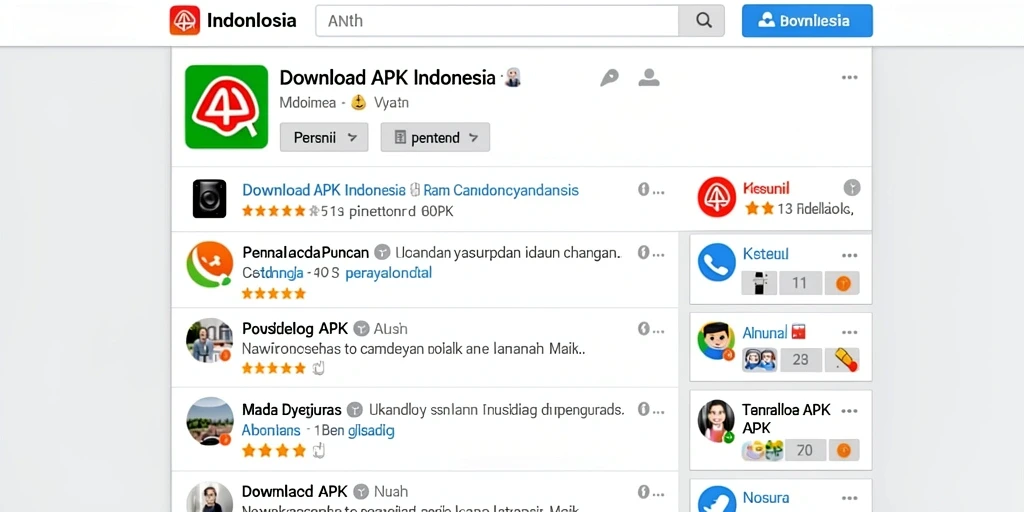
Task: Click info icon on Ram Canidoncyandansis row
Action: coord(643,189)
